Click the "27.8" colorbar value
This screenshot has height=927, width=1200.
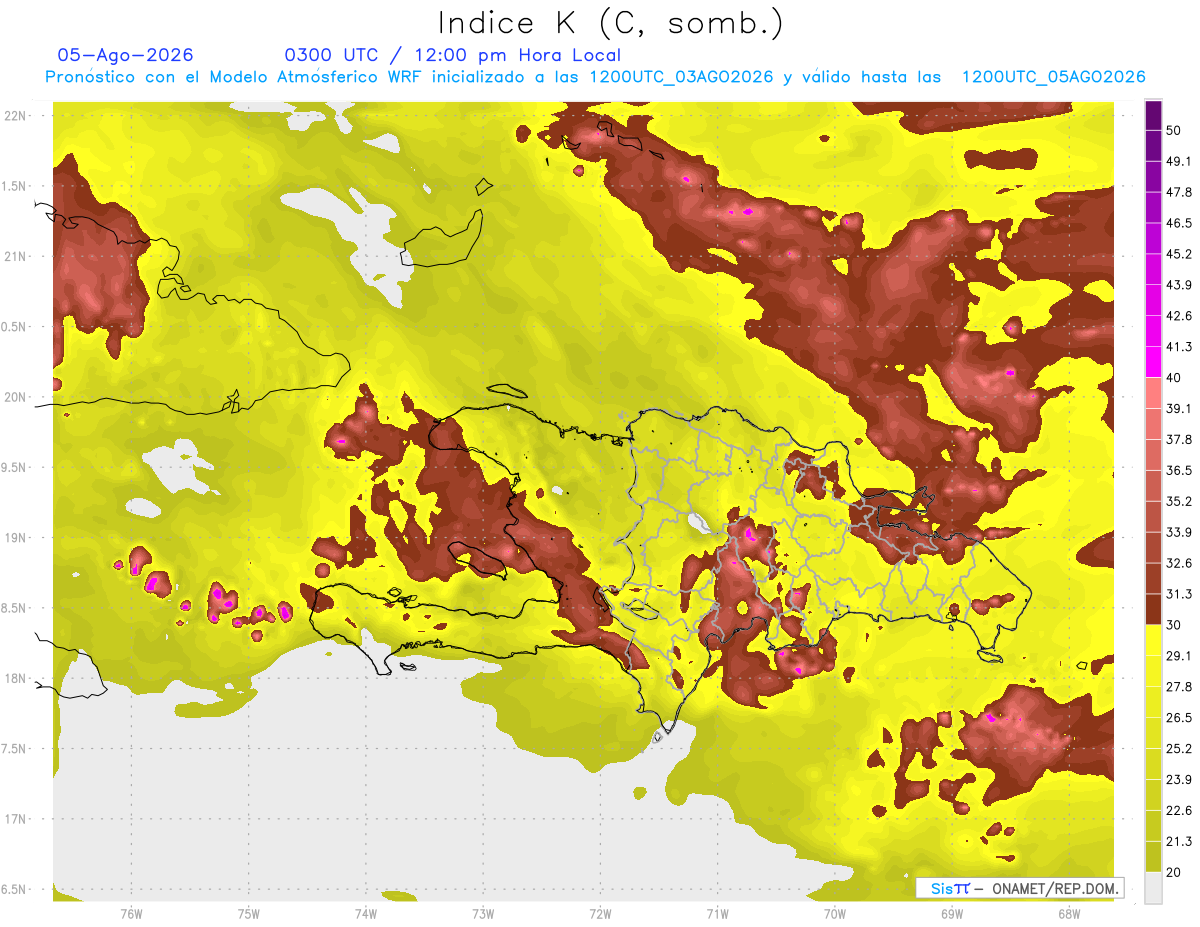tap(1178, 687)
